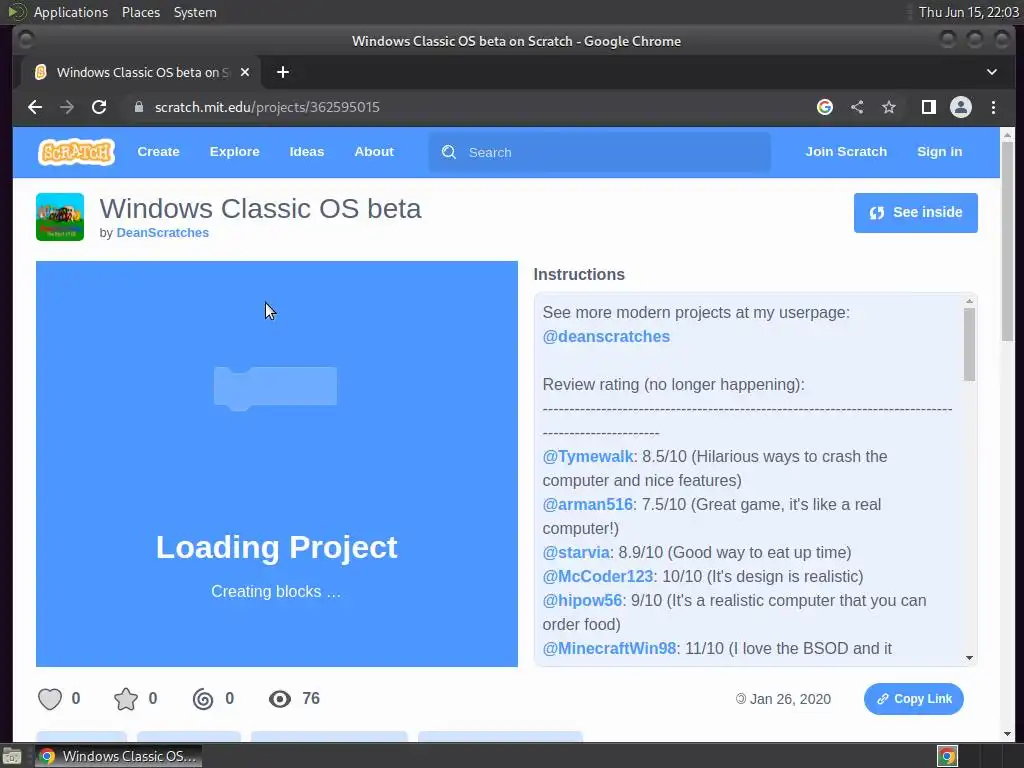Click the clock showing Thu Jun 15
The image size is (1024, 768).
[x=968, y=12]
